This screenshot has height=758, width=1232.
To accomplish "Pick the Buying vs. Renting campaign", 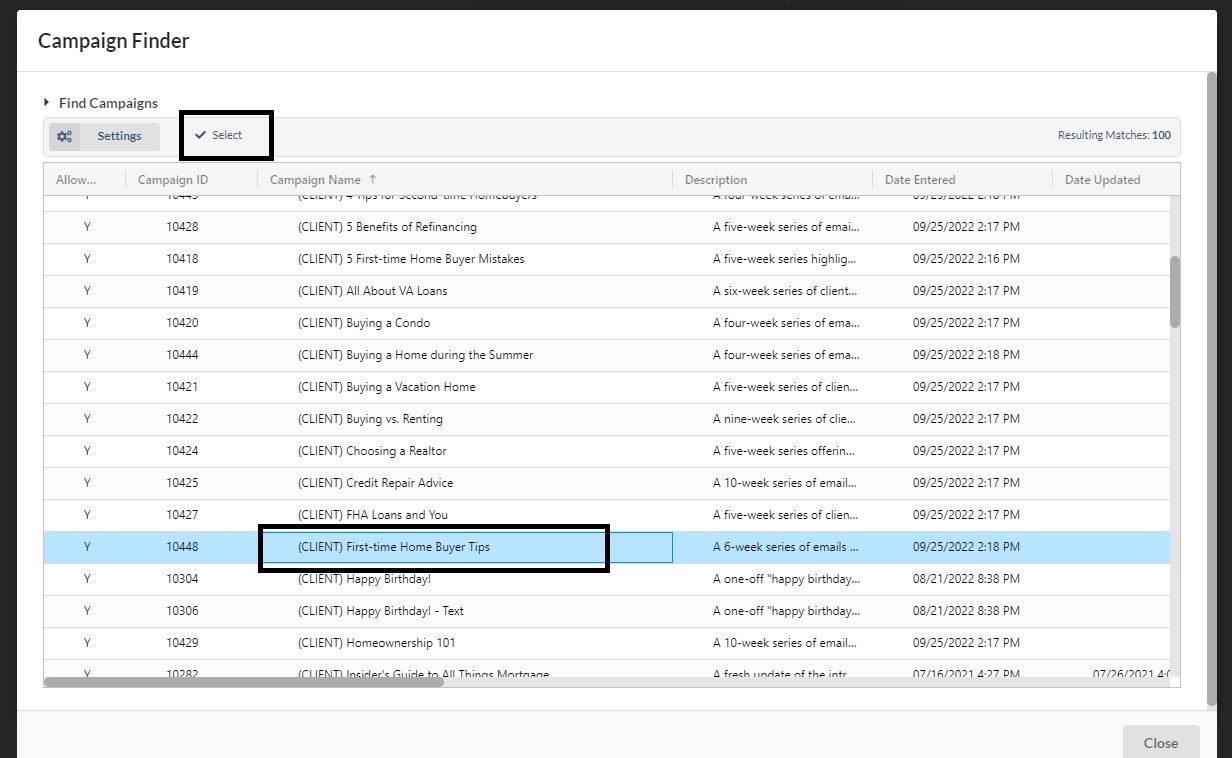I will (x=370, y=419).
